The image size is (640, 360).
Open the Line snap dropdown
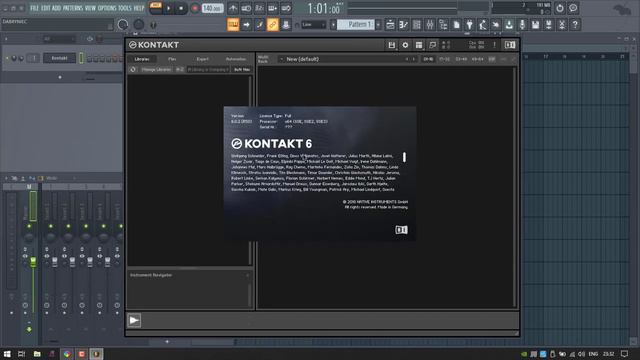point(313,25)
